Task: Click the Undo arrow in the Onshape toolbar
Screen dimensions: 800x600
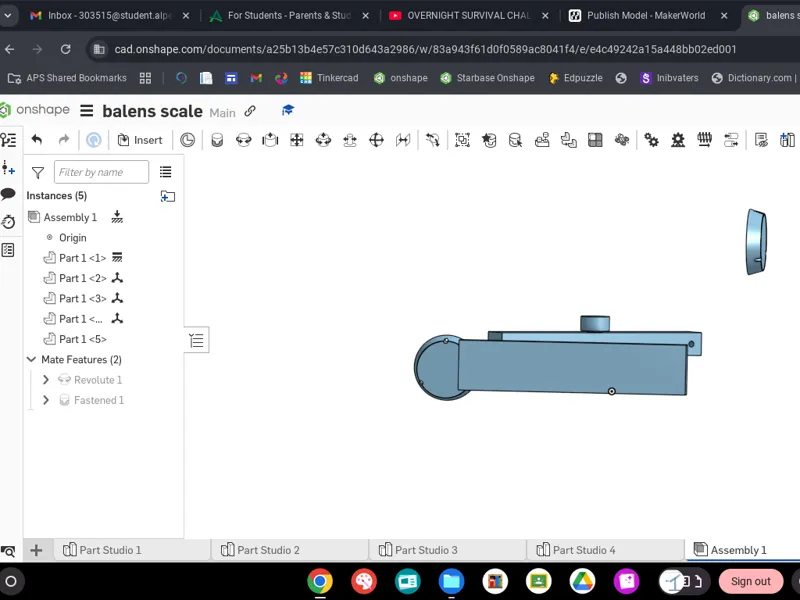Action: pos(37,140)
